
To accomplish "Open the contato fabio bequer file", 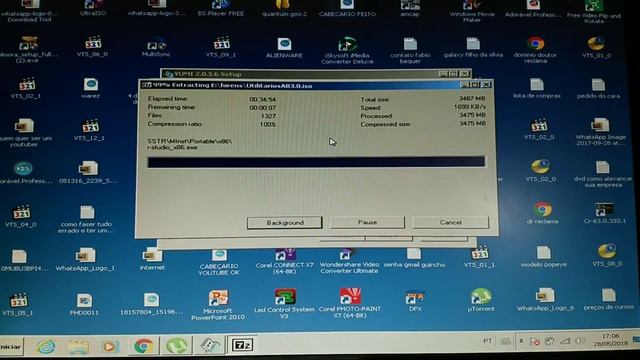I will tap(410, 51).
